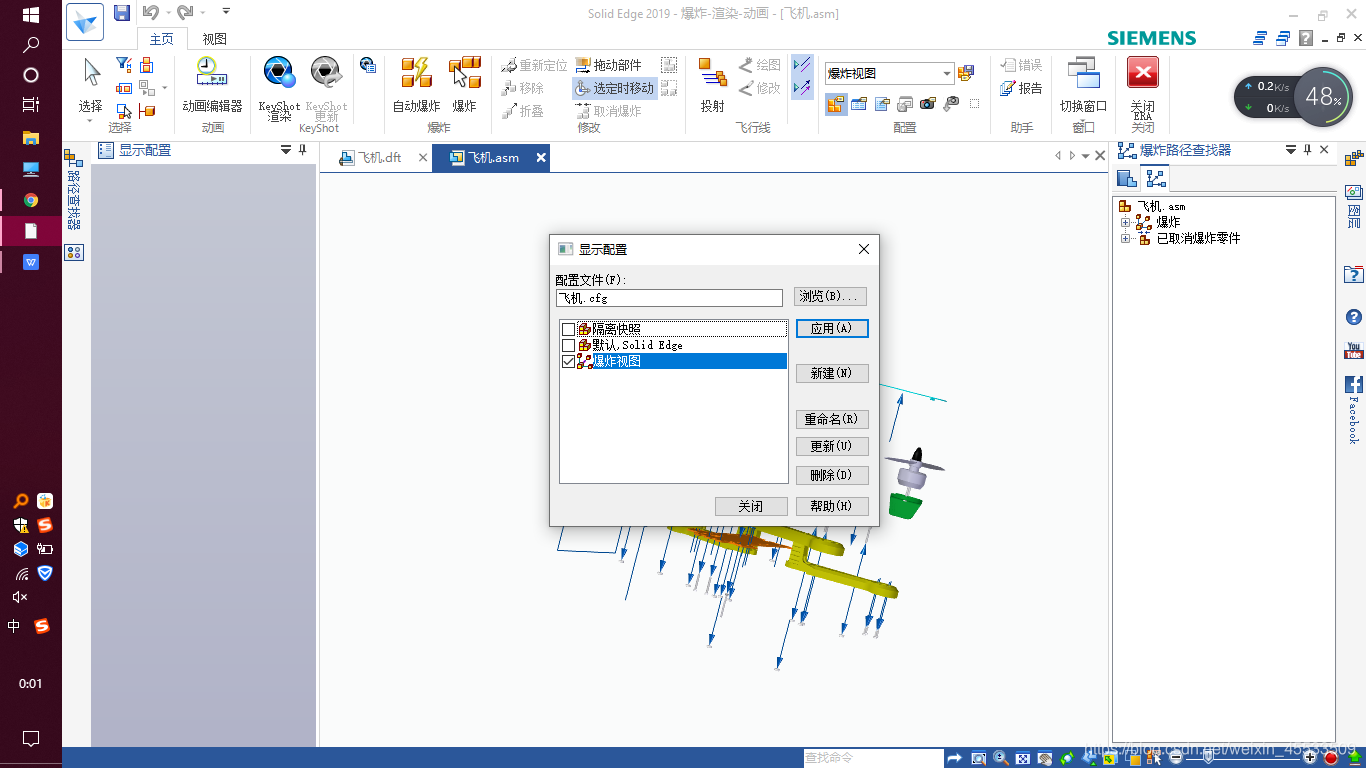This screenshot has height=768, width=1366.
Task: Click the camera icon in 配置 group
Action: [x=927, y=103]
